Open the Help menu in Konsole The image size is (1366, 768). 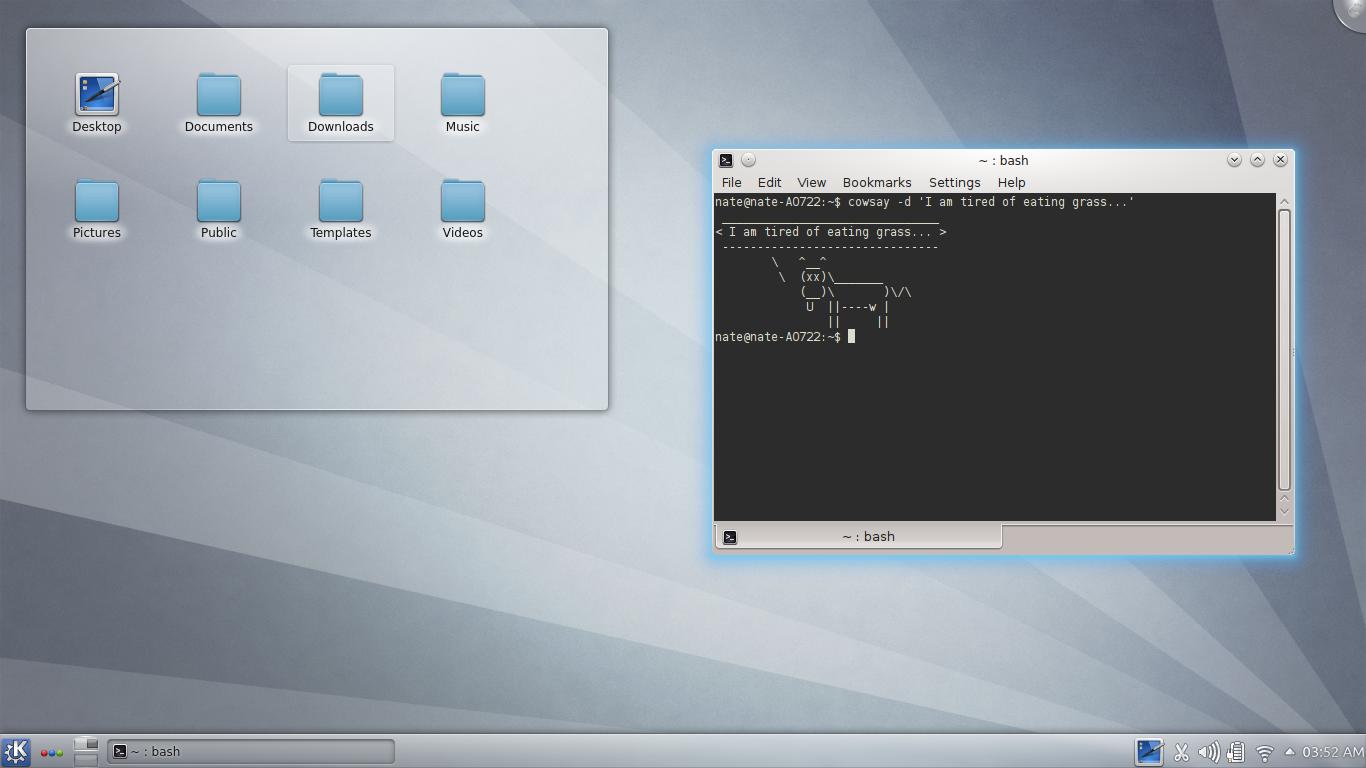pos(1011,183)
